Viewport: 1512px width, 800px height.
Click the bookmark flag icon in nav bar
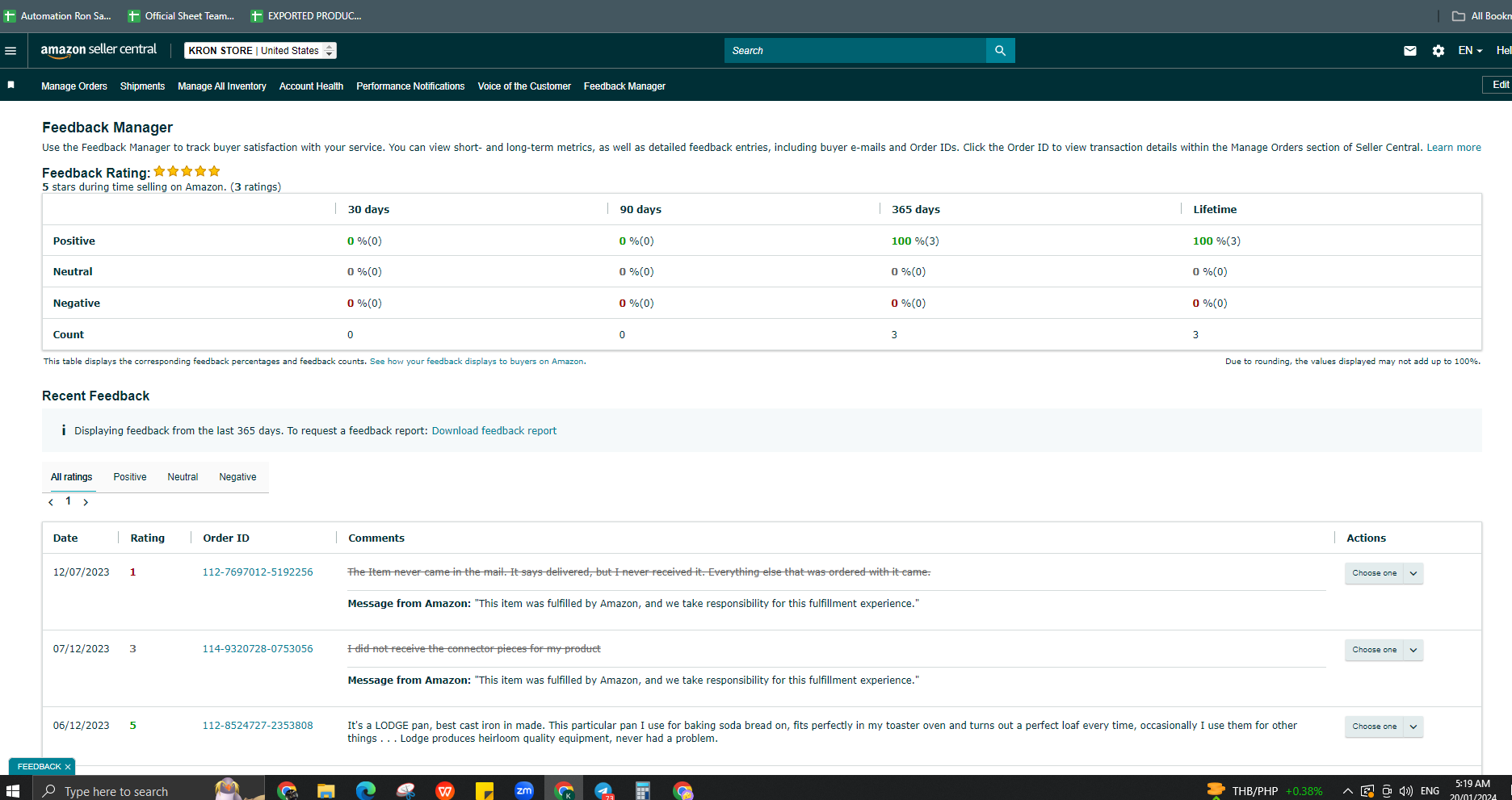coord(10,85)
